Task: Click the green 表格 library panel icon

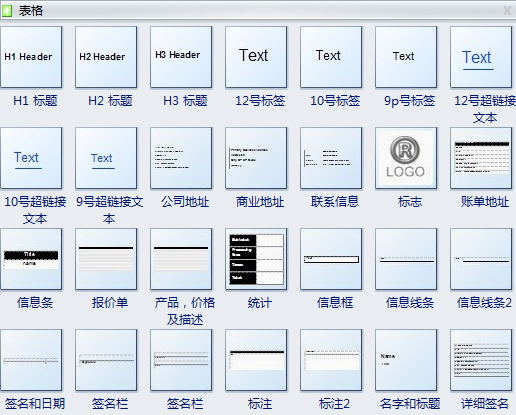Action: (7, 11)
